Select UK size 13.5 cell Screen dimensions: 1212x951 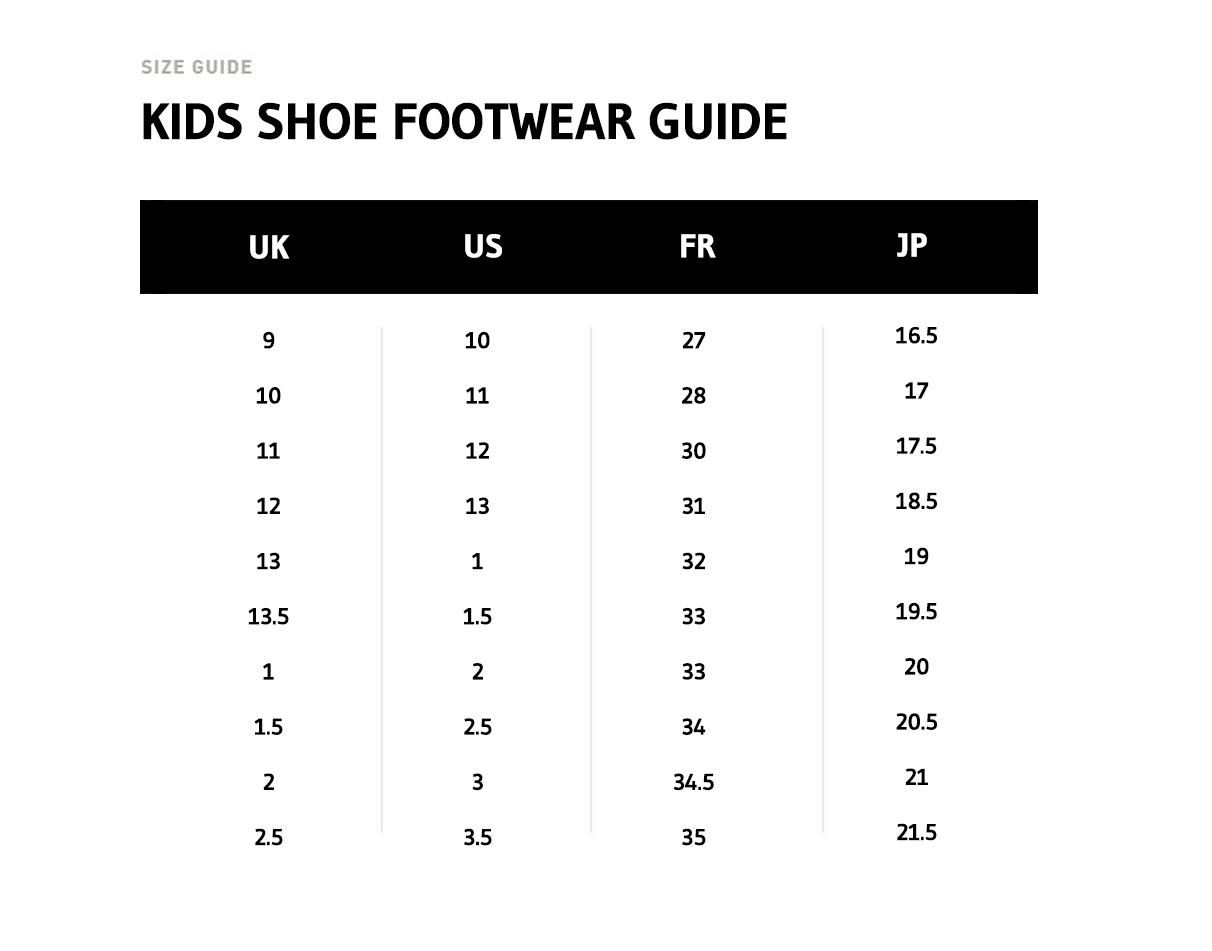[x=268, y=617]
